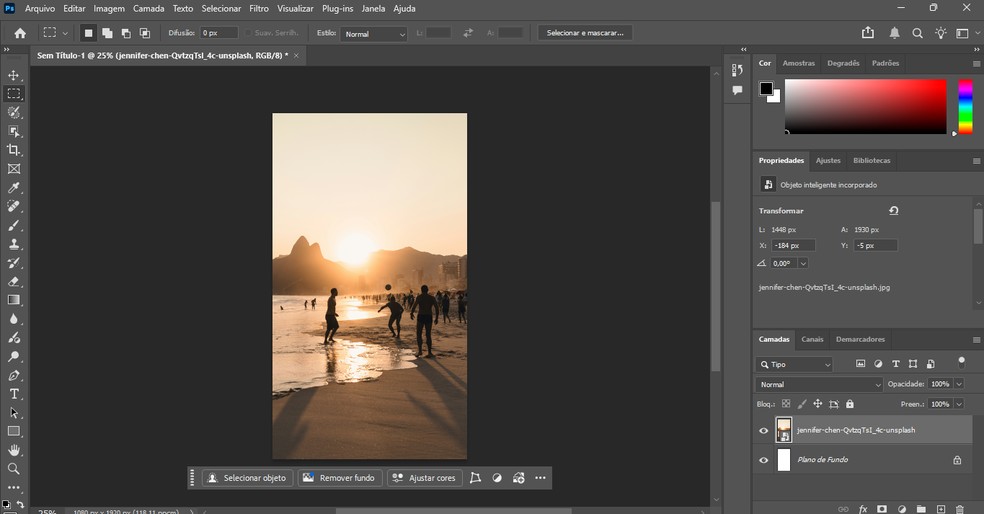Open the Filtro menu
This screenshot has width=984, height=514.
[258, 8]
